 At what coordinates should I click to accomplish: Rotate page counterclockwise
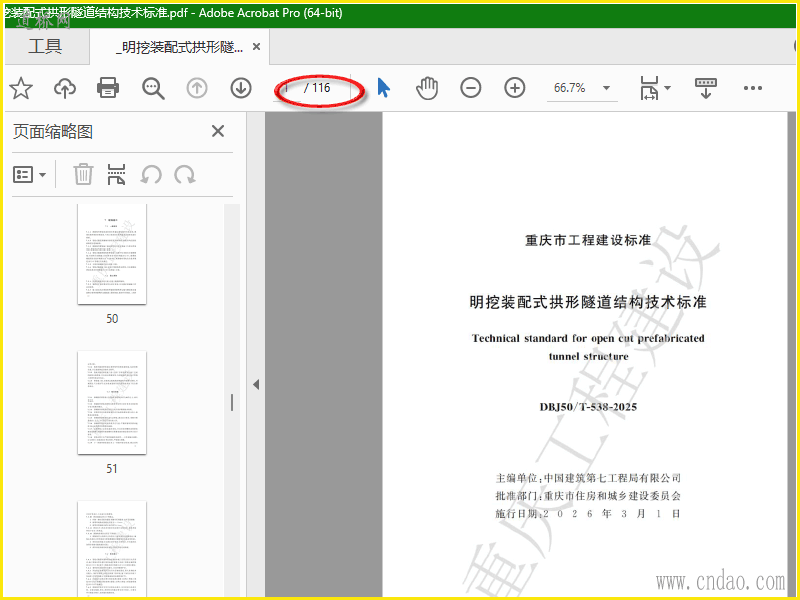(x=151, y=174)
